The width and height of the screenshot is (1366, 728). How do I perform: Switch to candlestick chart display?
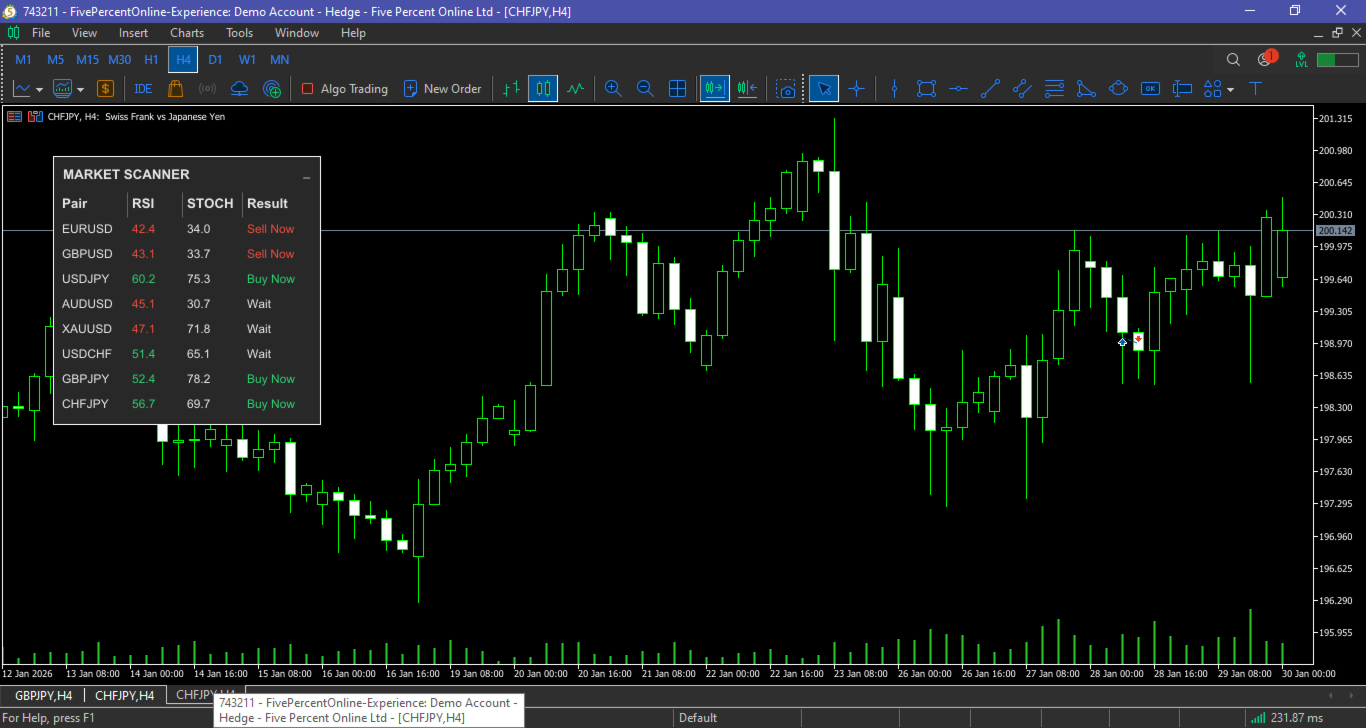click(543, 89)
